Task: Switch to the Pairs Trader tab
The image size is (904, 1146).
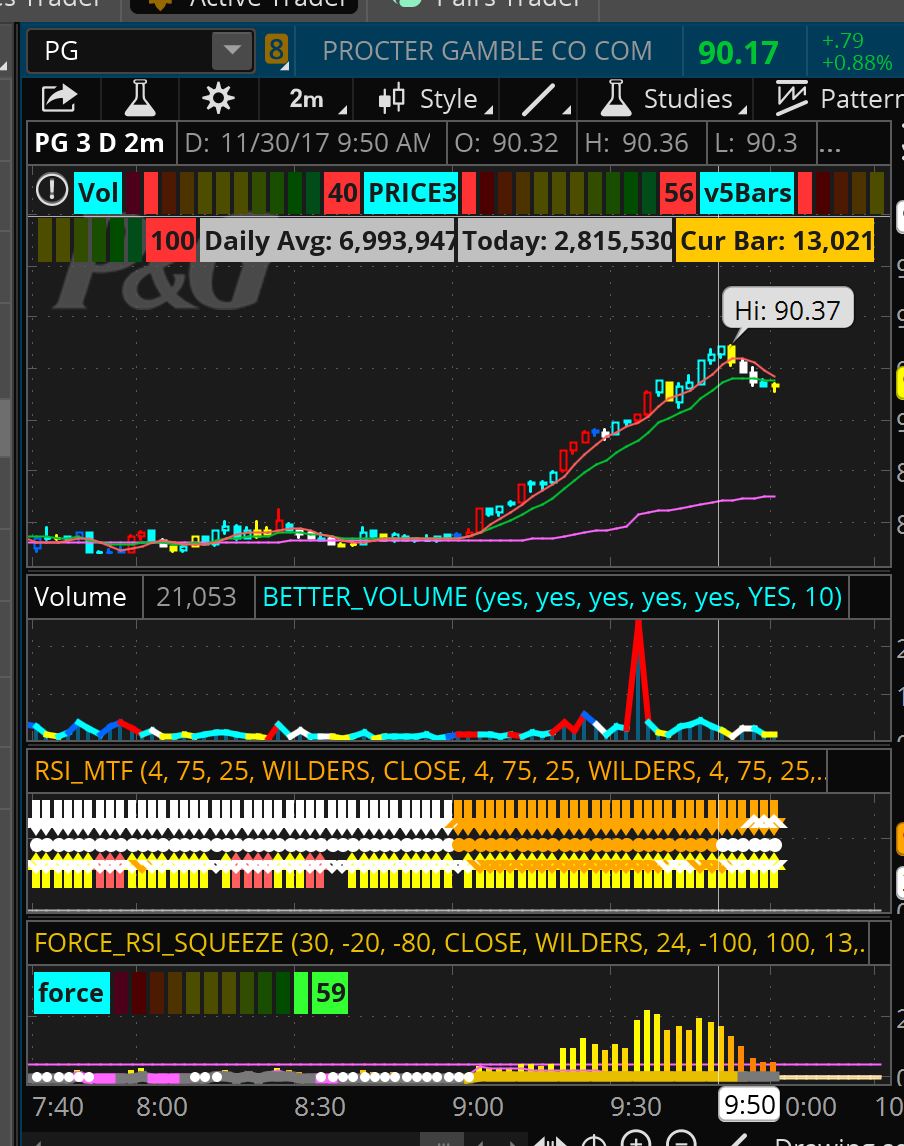Action: point(483,4)
